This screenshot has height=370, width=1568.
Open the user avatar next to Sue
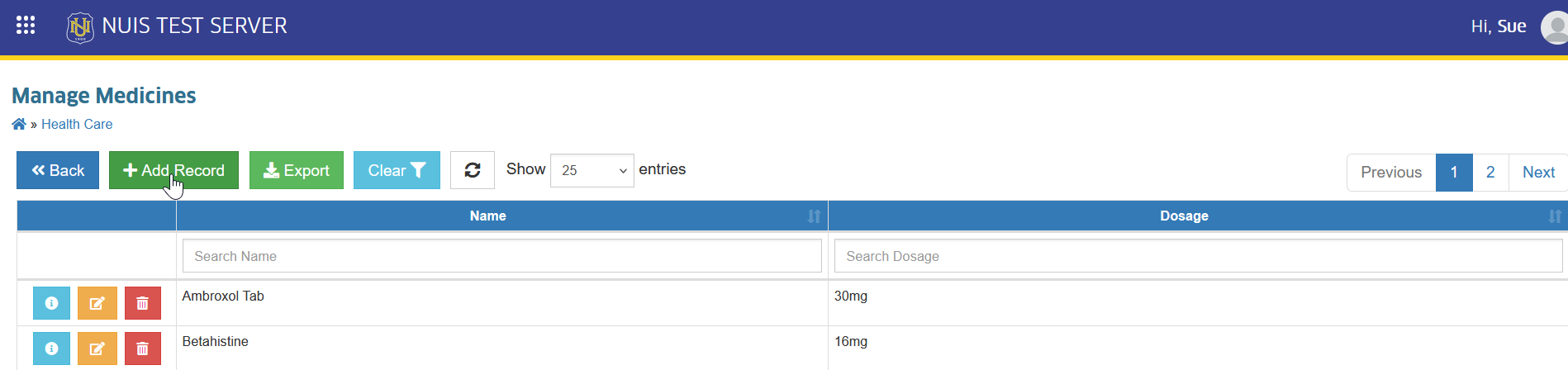(1555, 27)
